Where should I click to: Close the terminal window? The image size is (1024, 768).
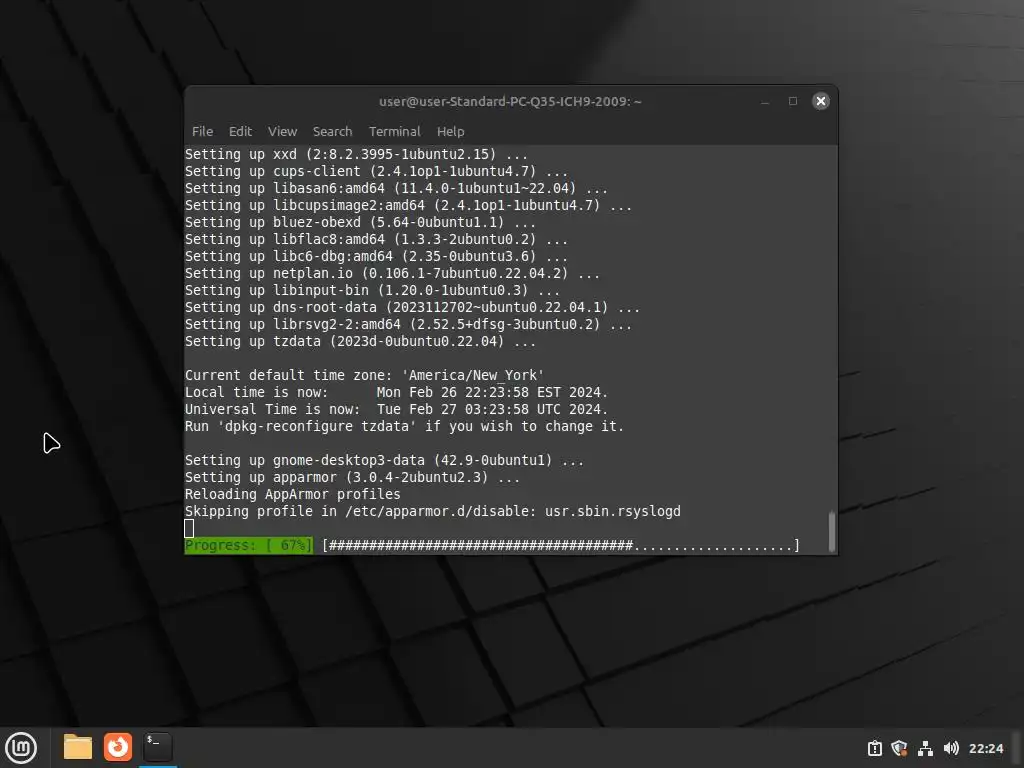821,101
